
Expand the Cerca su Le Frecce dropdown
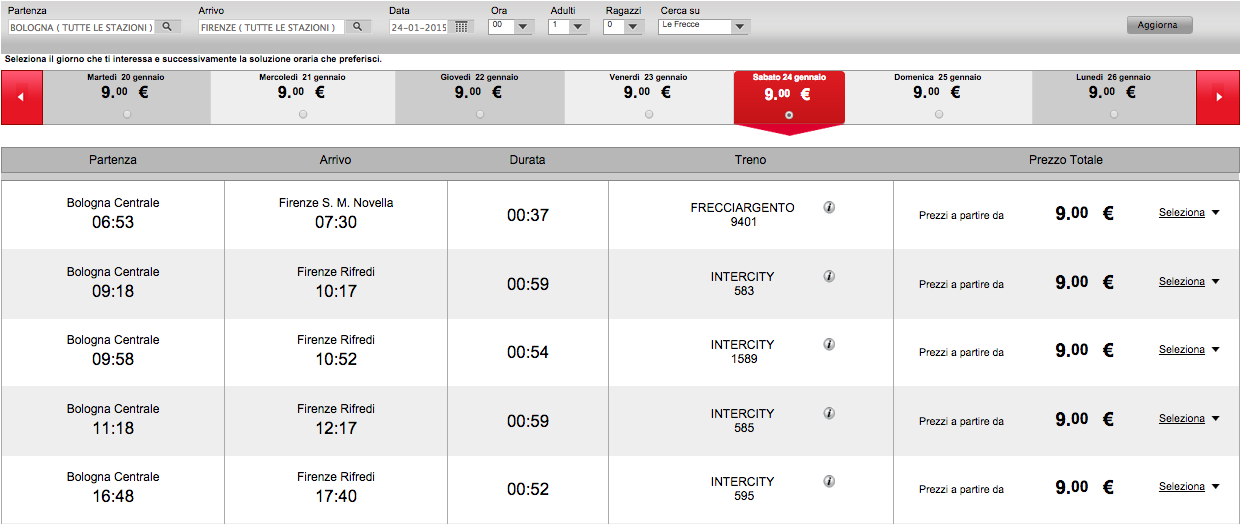739,27
